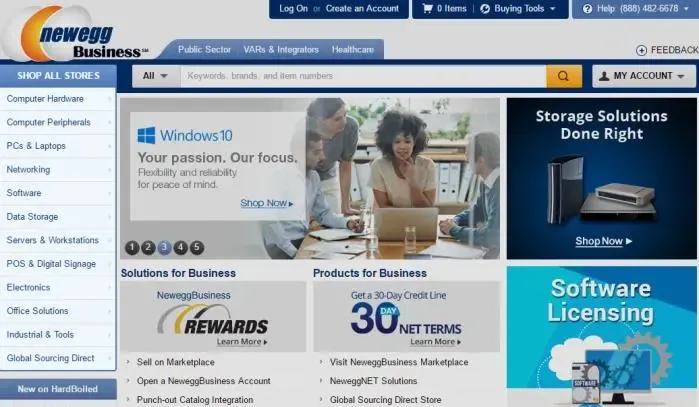Click the keyword search input field
The width and height of the screenshot is (699, 407).
click(363, 76)
